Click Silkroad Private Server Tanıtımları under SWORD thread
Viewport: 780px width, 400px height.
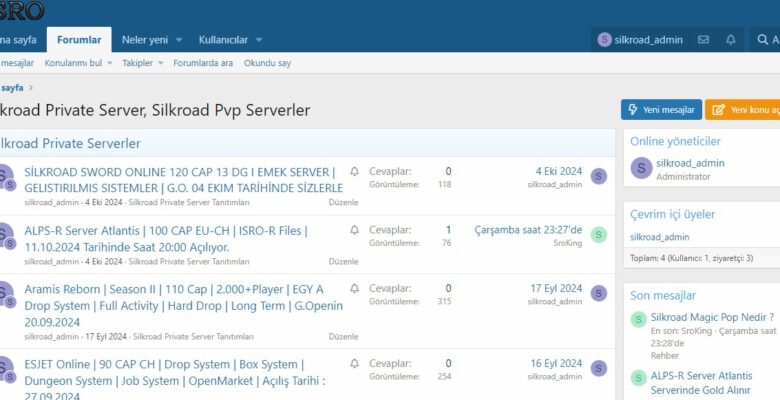coord(189,202)
